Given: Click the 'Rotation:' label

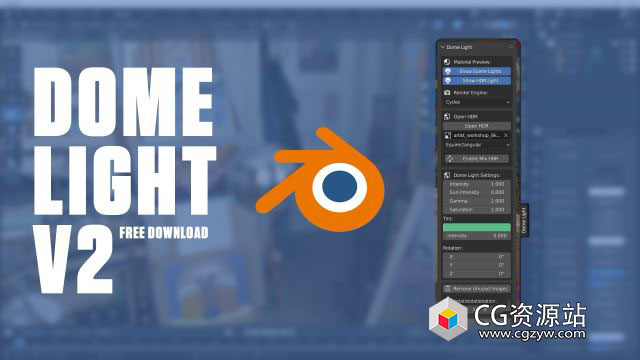Looking at the screenshot, I should pos(452,248).
